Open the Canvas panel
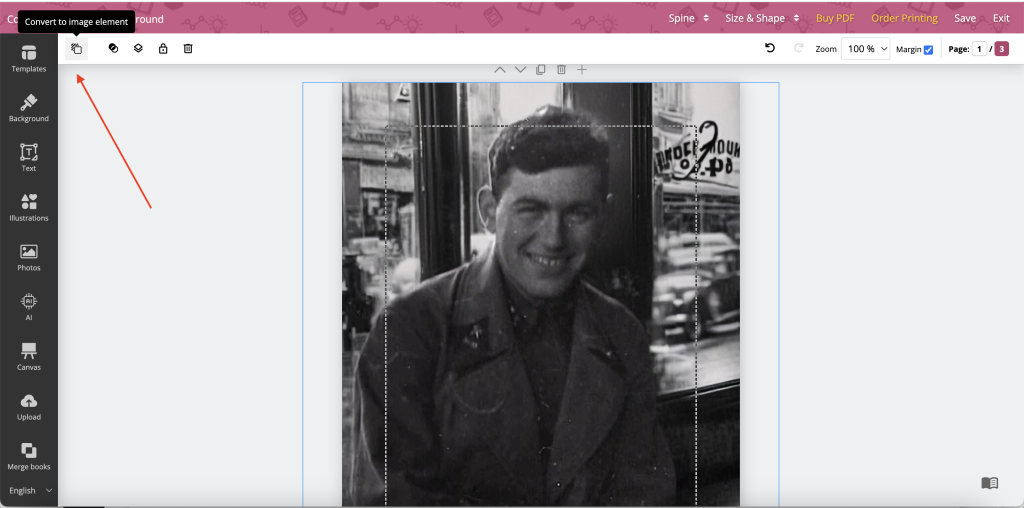Viewport: 1024px width, 508px height. pyautogui.click(x=29, y=357)
